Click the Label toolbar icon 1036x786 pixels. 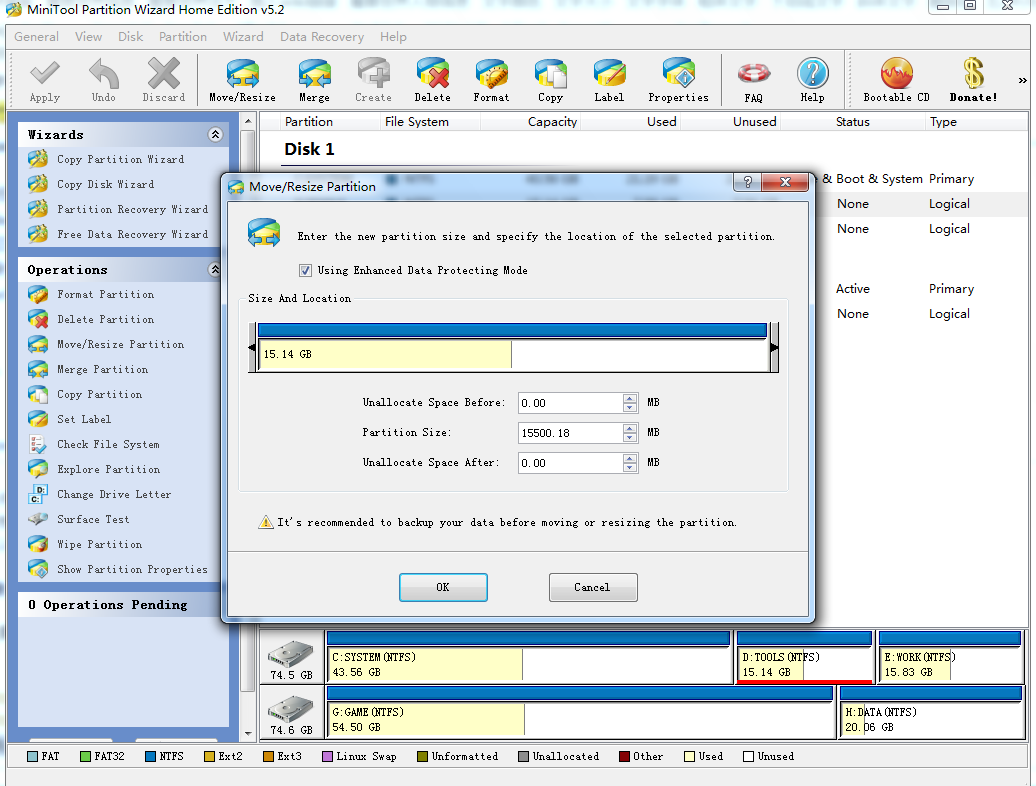click(609, 73)
